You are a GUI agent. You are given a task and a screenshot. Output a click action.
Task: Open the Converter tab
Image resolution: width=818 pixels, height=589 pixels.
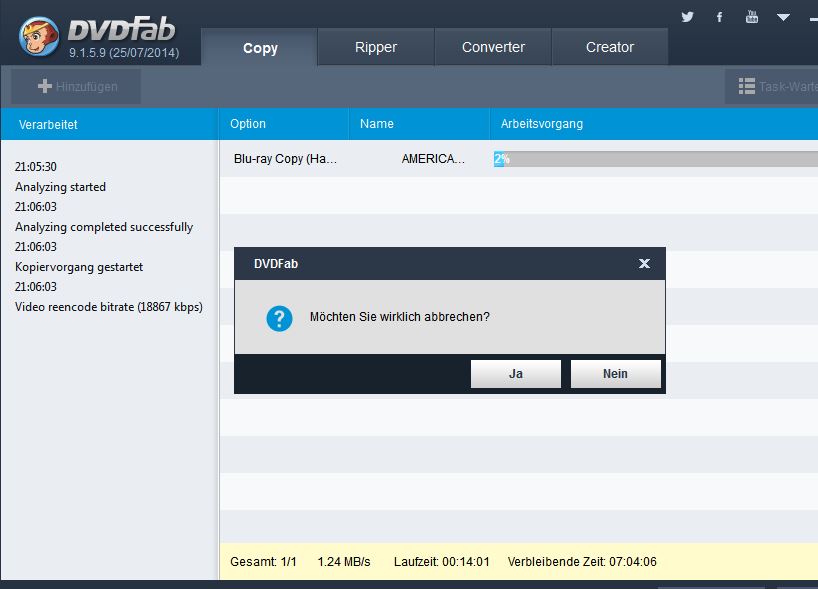click(x=493, y=47)
